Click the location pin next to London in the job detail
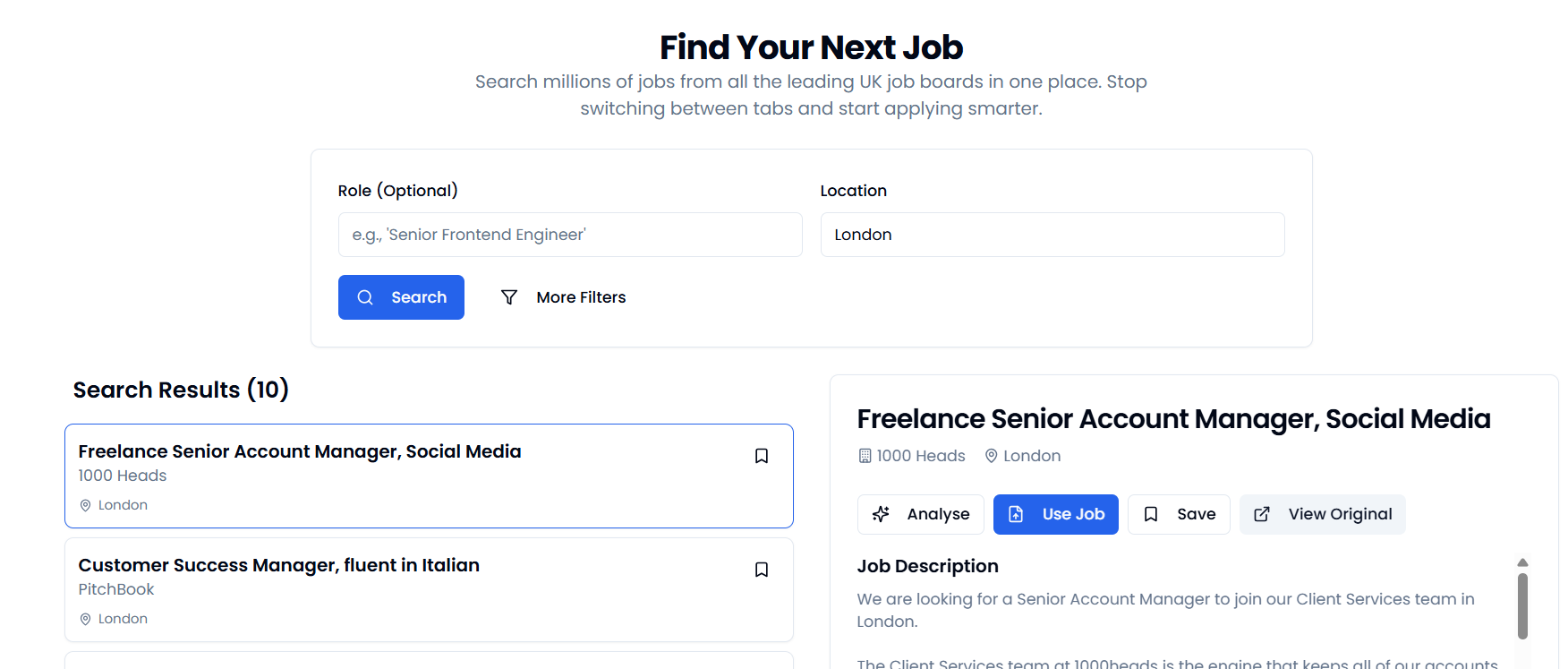This screenshot has width=1568, height=669. (991, 455)
